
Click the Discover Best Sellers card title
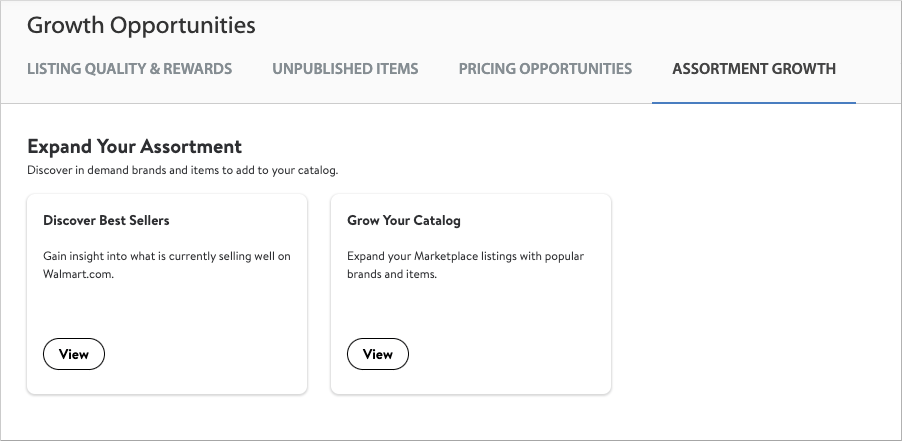99,220
